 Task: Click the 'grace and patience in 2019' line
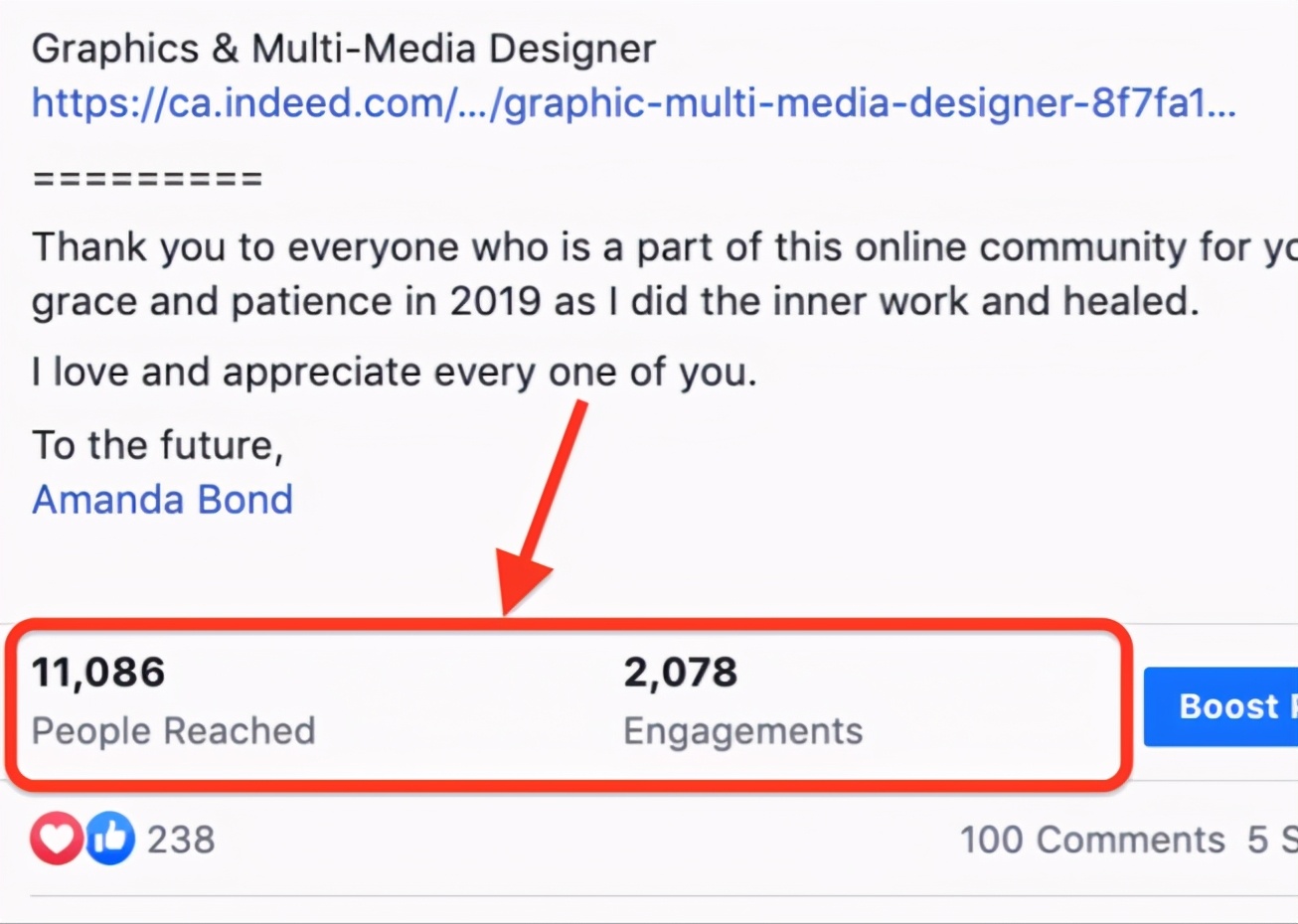click(x=614, y=301)
